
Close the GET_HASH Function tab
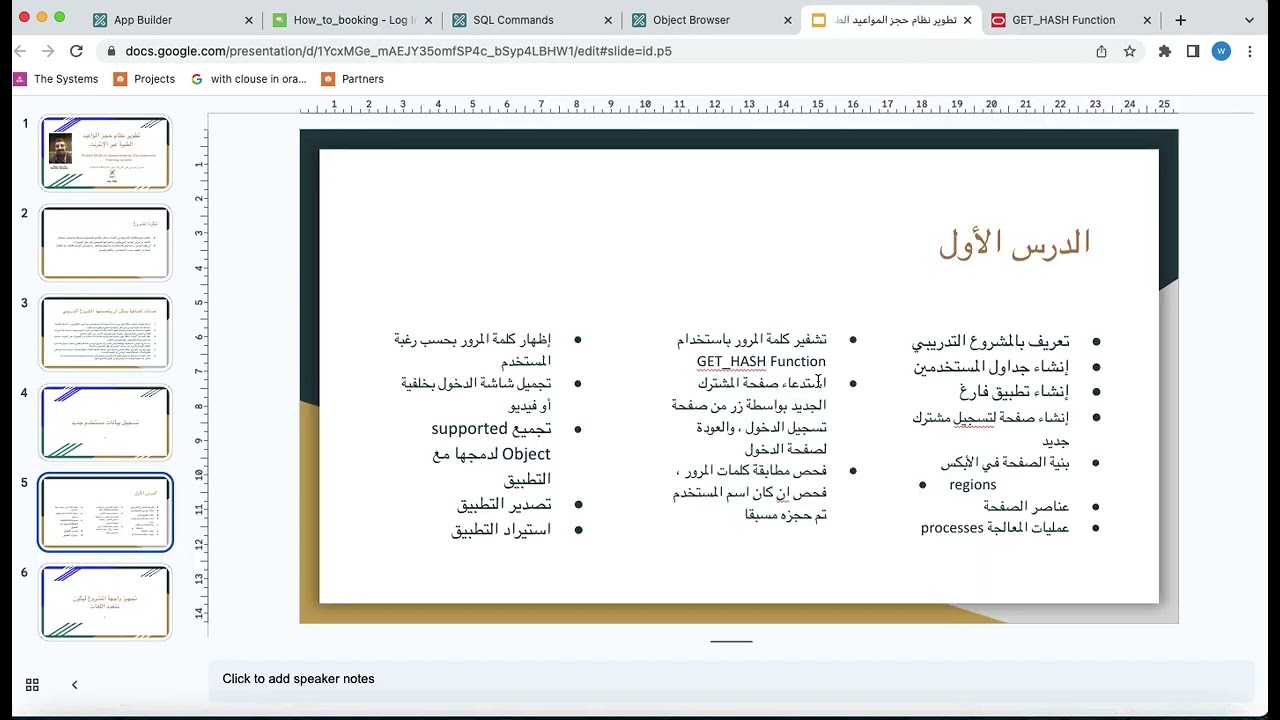[x=1146, y=20]
